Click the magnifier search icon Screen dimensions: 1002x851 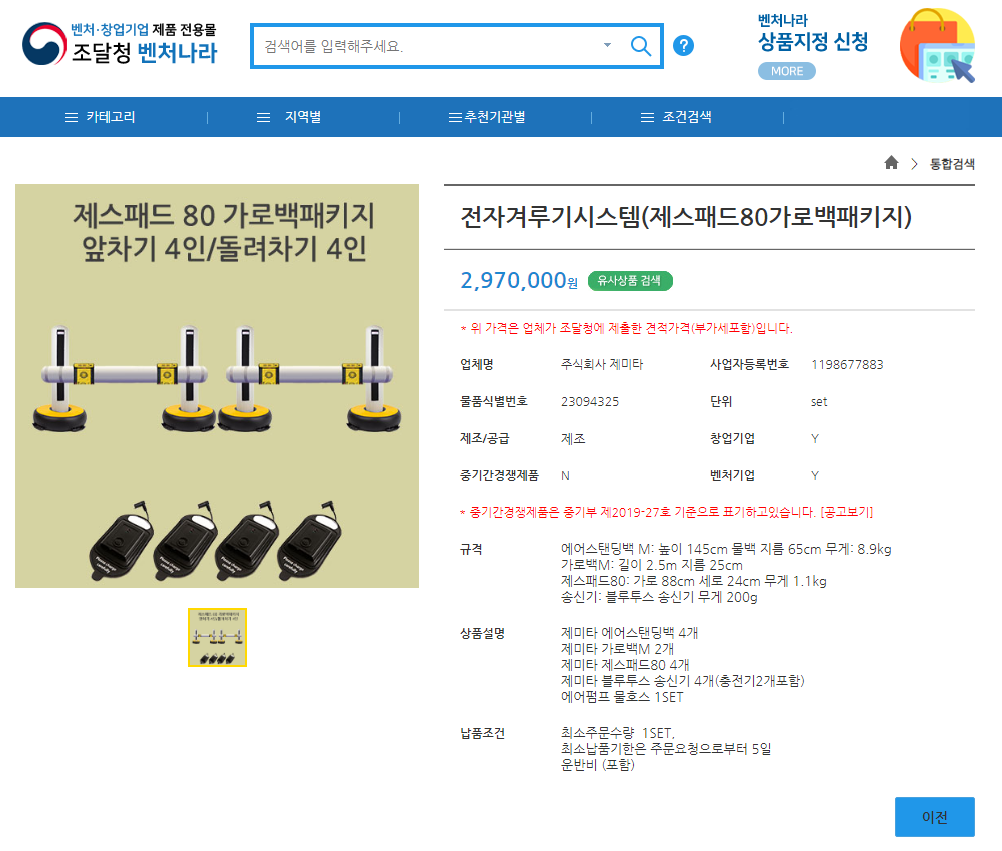coord(640,46)
